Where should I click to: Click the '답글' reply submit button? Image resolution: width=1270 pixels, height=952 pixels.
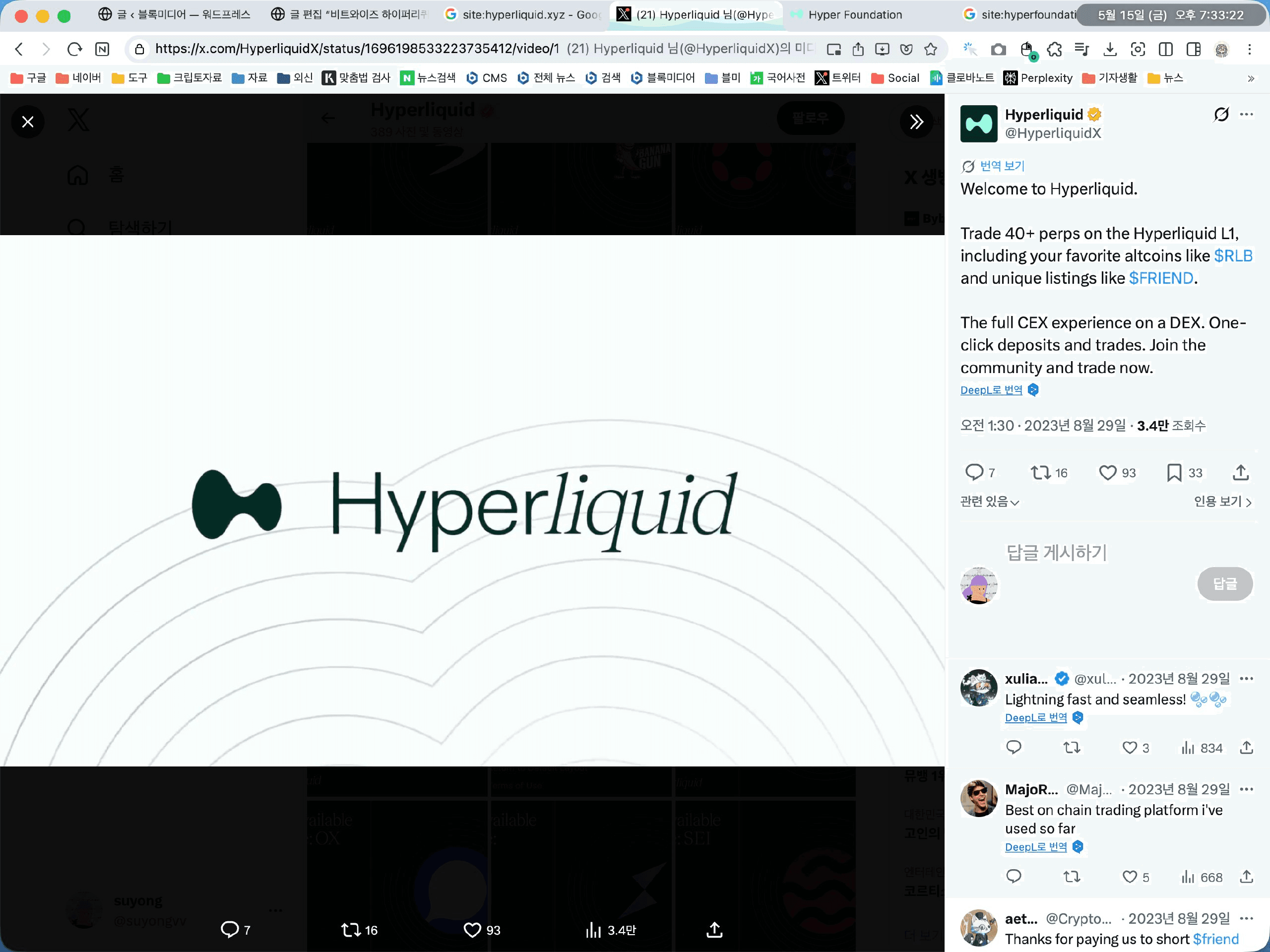pyautogui.click(x=1225, y=584)
